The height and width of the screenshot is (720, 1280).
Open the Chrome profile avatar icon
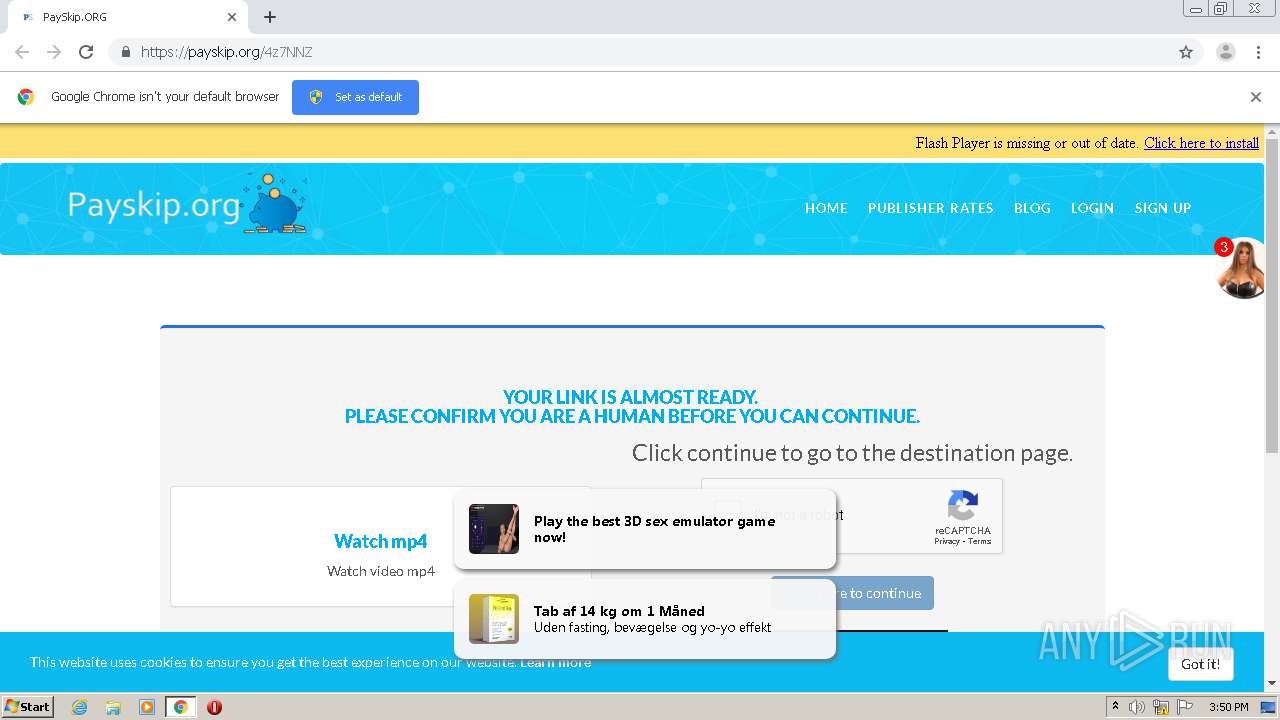pos(1225,52)
